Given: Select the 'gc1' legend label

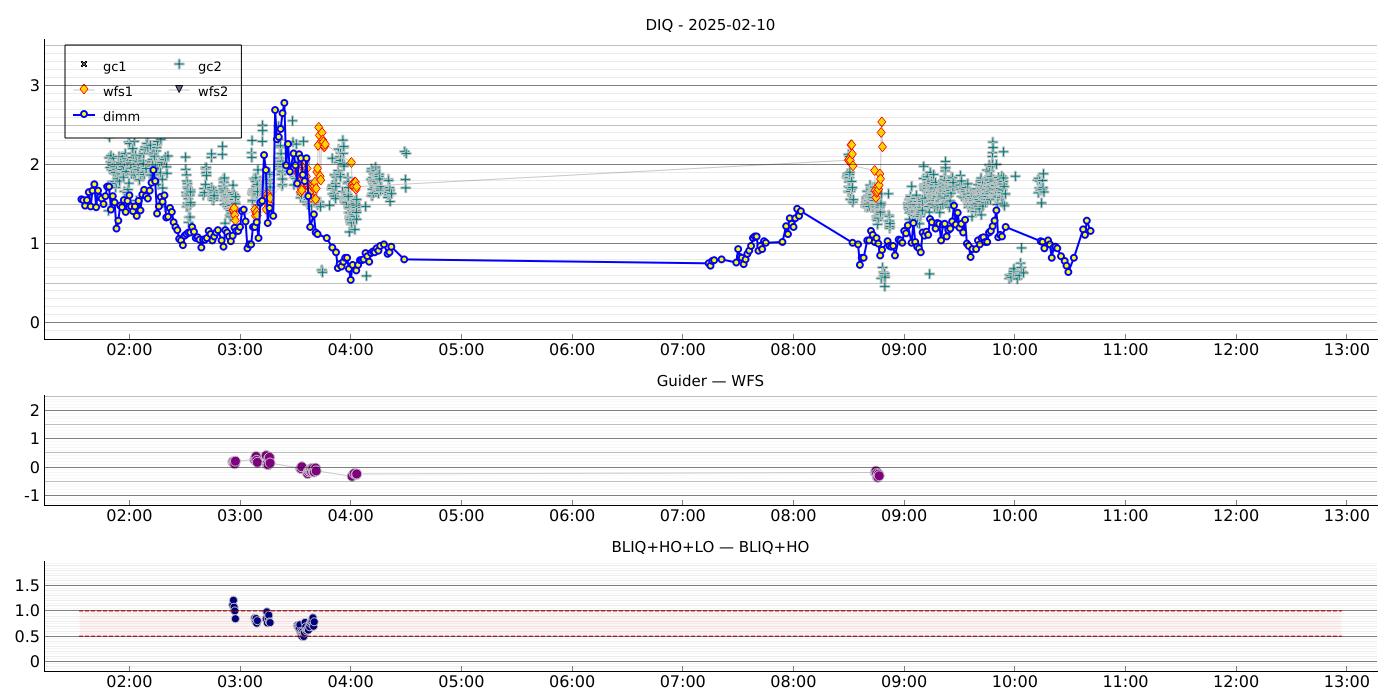Looking at the screenshot, I should click(x=115, y=67).
